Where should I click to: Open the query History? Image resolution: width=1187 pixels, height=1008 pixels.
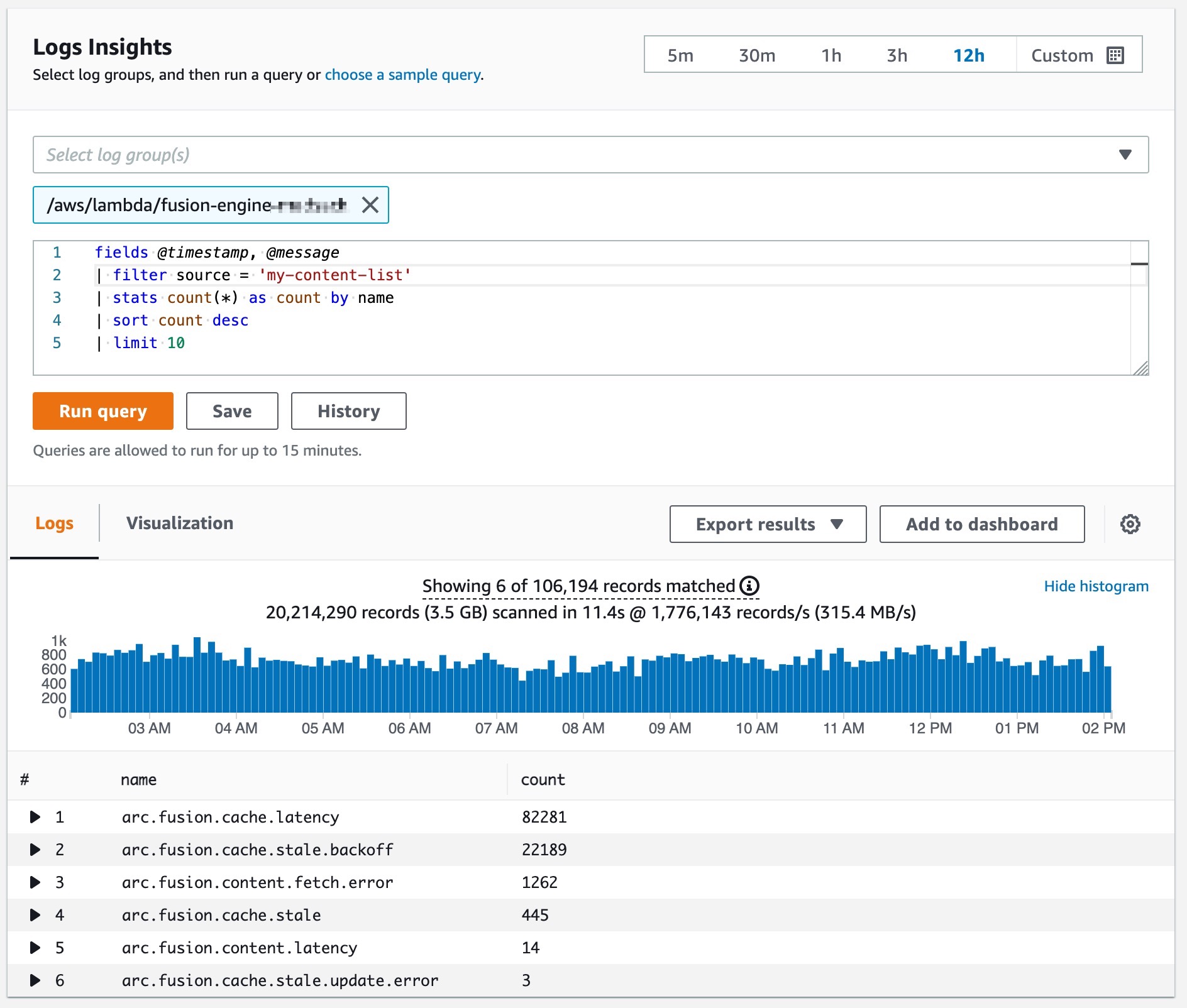(x=349, y=411)
